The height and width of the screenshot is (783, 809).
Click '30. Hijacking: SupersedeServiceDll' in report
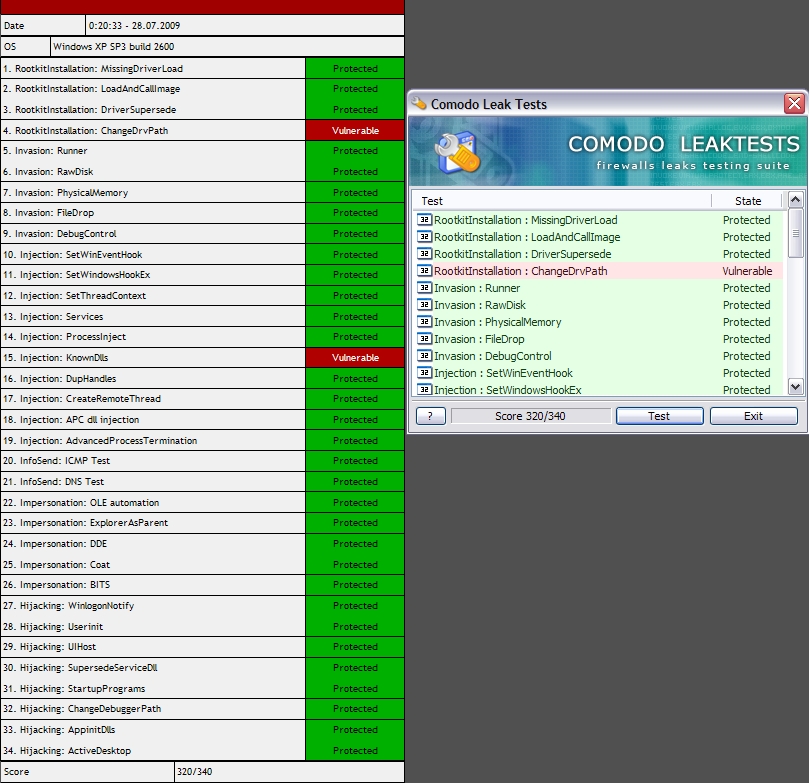tap(80, 667)
